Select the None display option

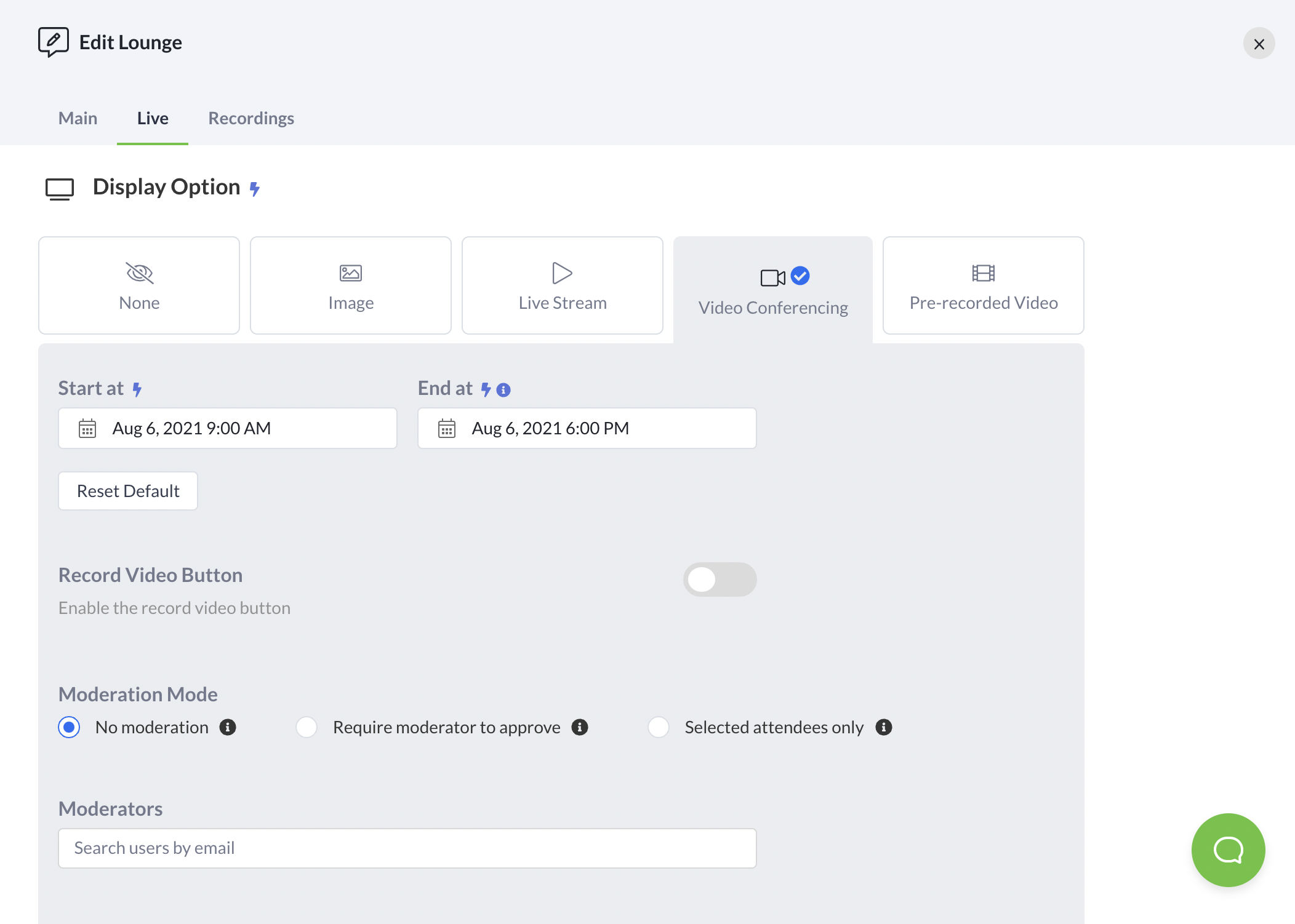139,285
